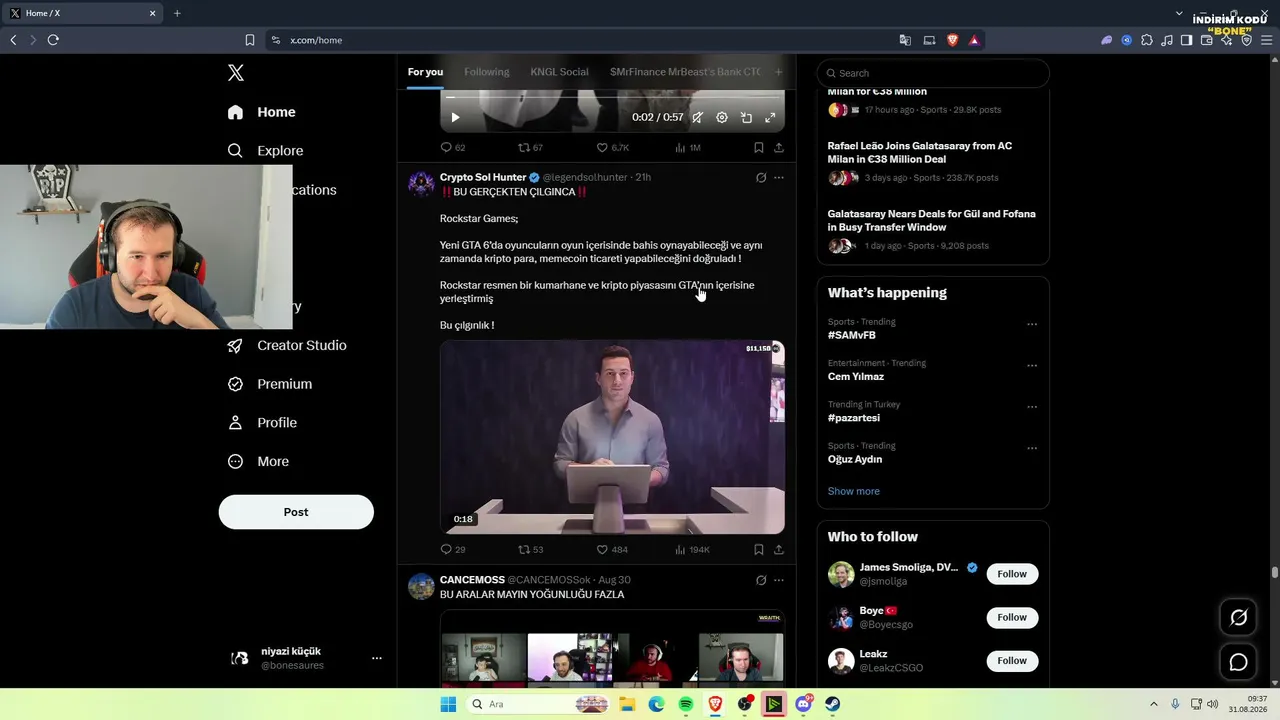Open the browser extensions puzzle icon
This screenshot has width=1280, height=720.
1146,40
